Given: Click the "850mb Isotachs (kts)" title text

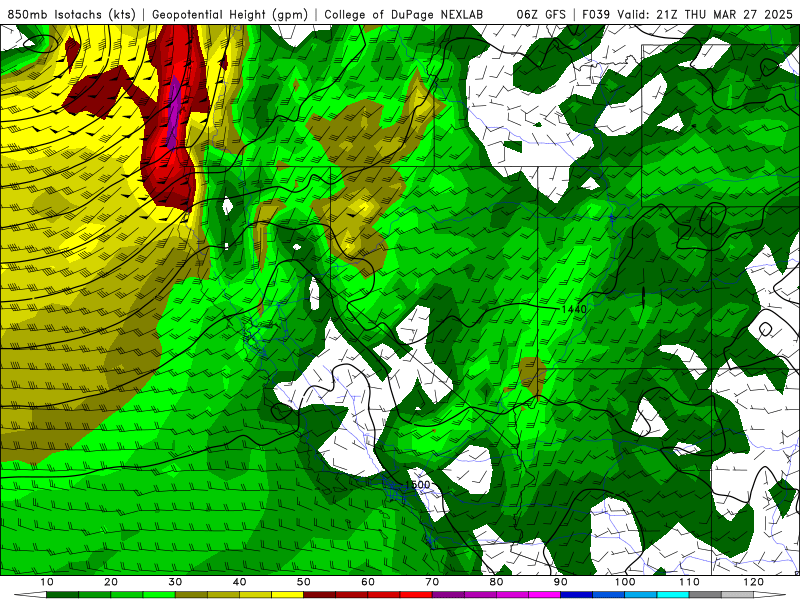Looking at the screenshot, I should [x=71, y=15].
